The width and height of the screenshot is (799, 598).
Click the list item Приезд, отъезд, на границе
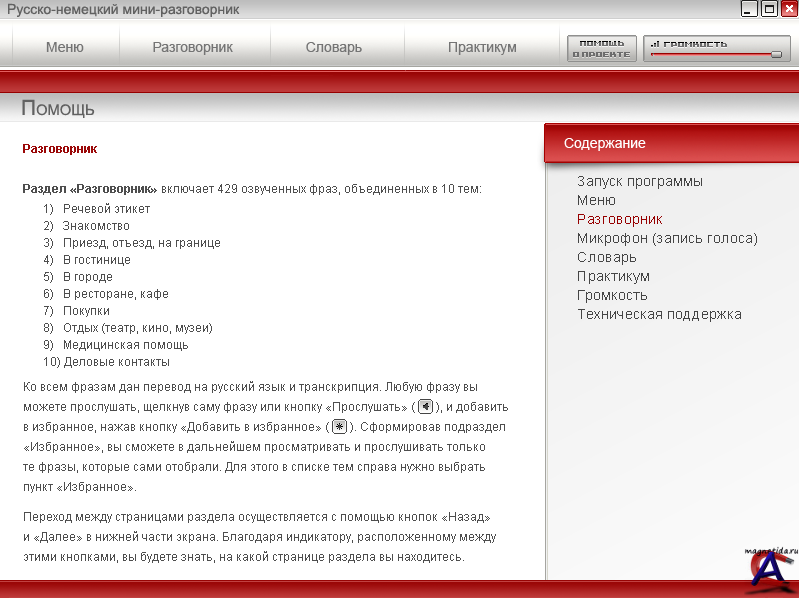point(142,243)
